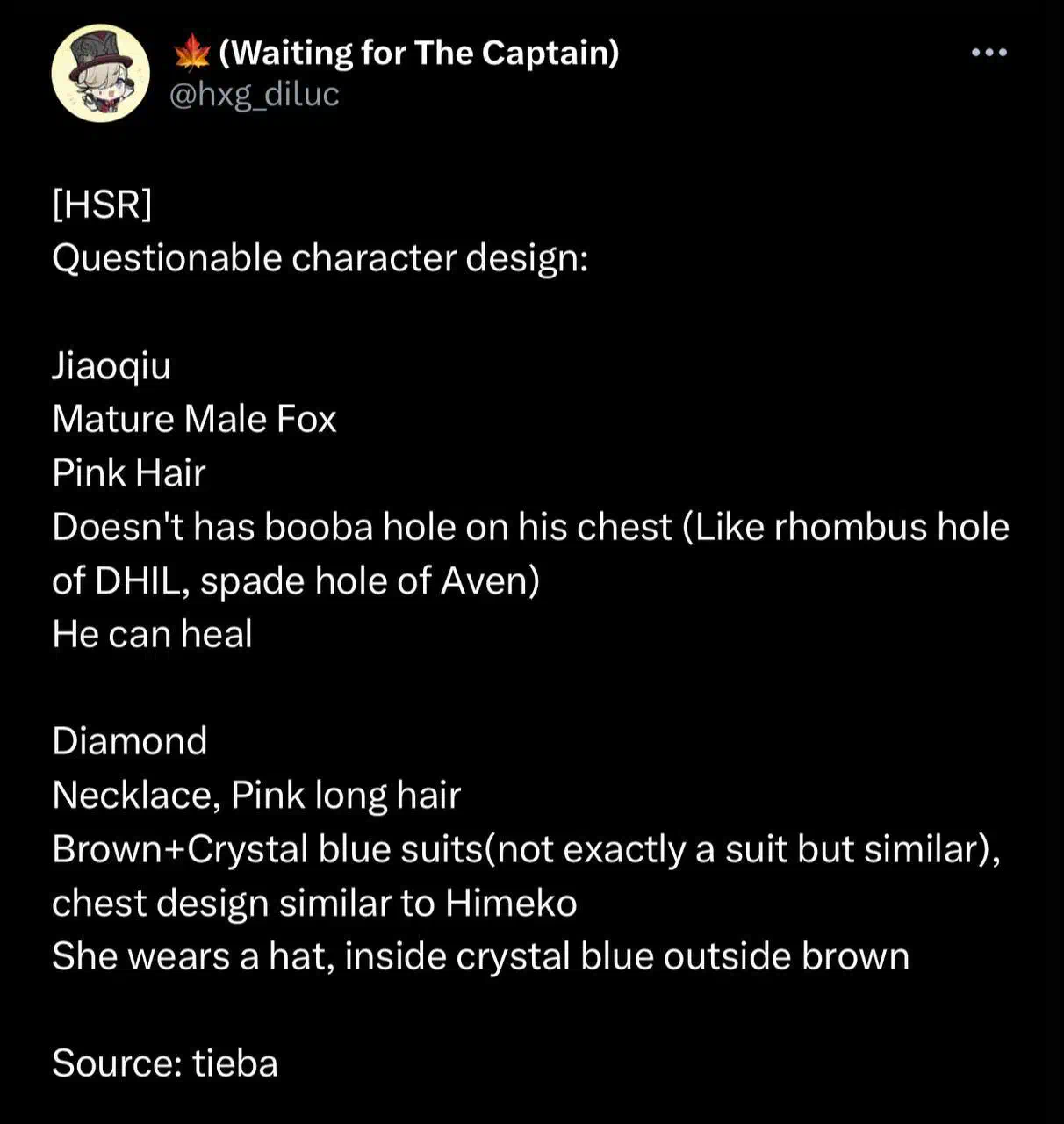Click the 'Pink Hair' line
1064x1124 pixels.
128,472
